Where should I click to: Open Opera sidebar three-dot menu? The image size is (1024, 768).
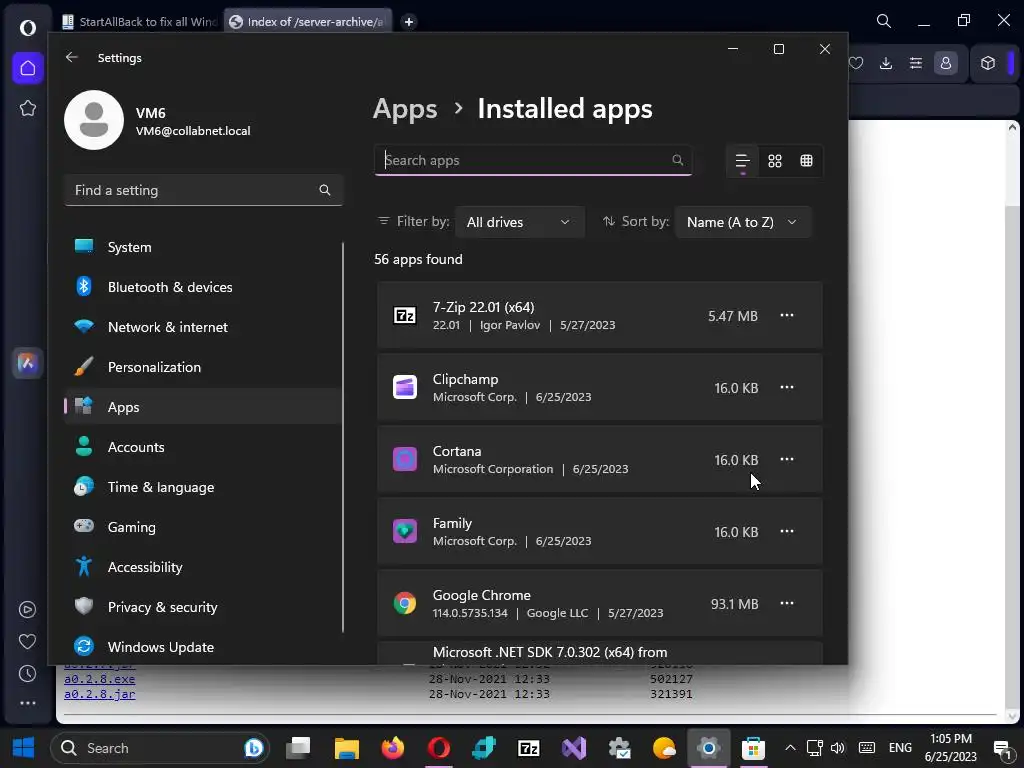click(x=27, y=703)
